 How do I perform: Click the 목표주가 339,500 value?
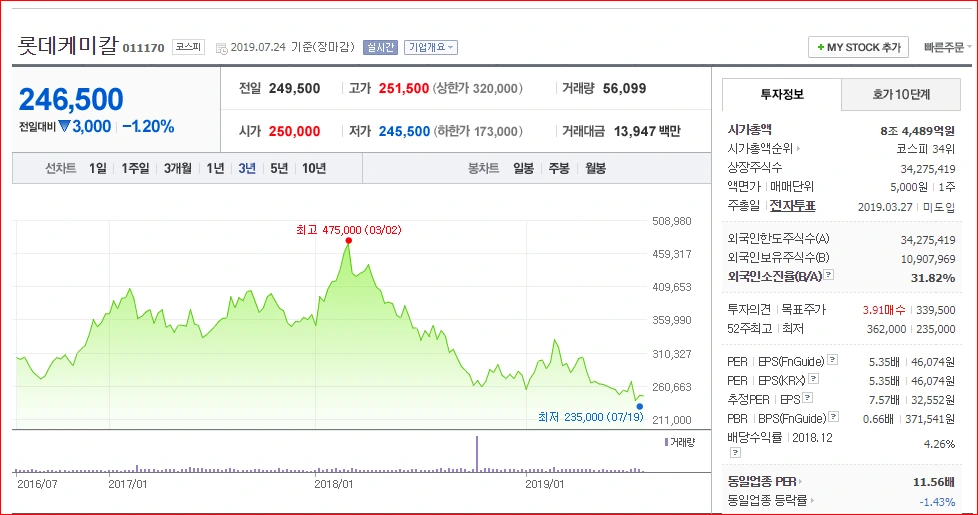(936, 310)
